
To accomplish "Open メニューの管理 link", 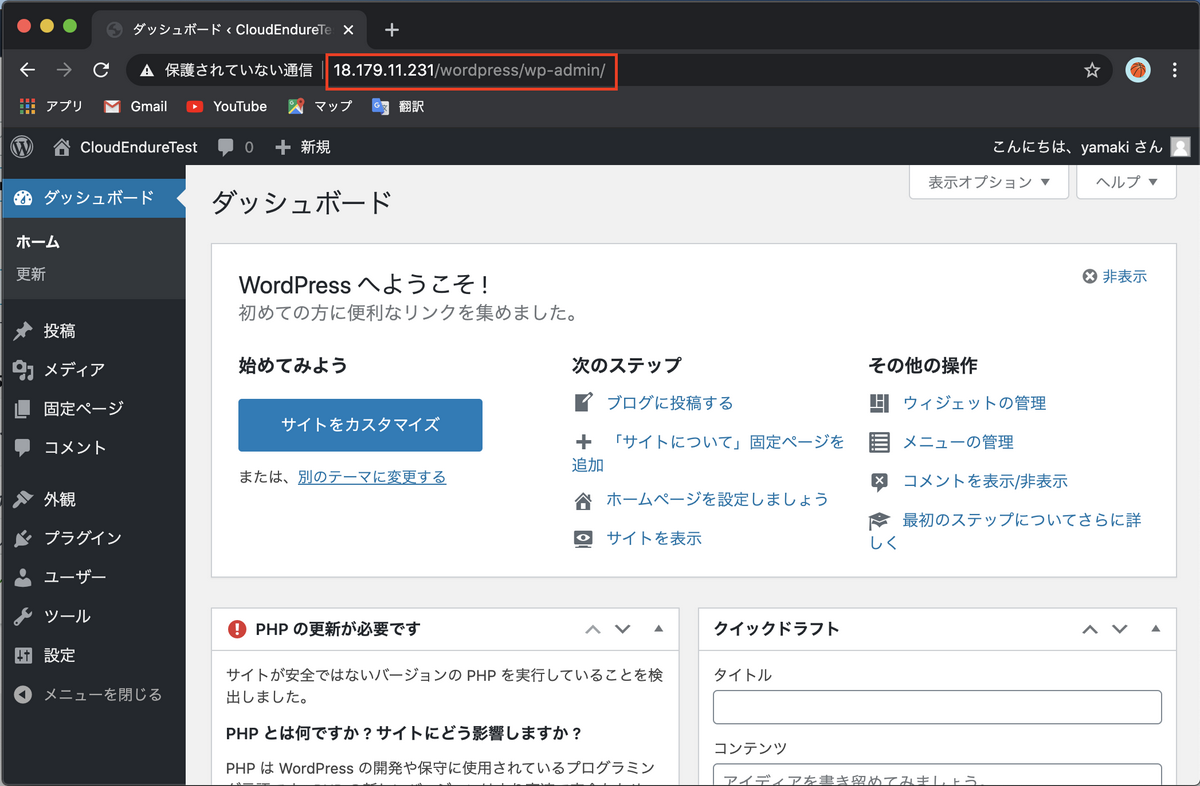I will coord(958,442).
